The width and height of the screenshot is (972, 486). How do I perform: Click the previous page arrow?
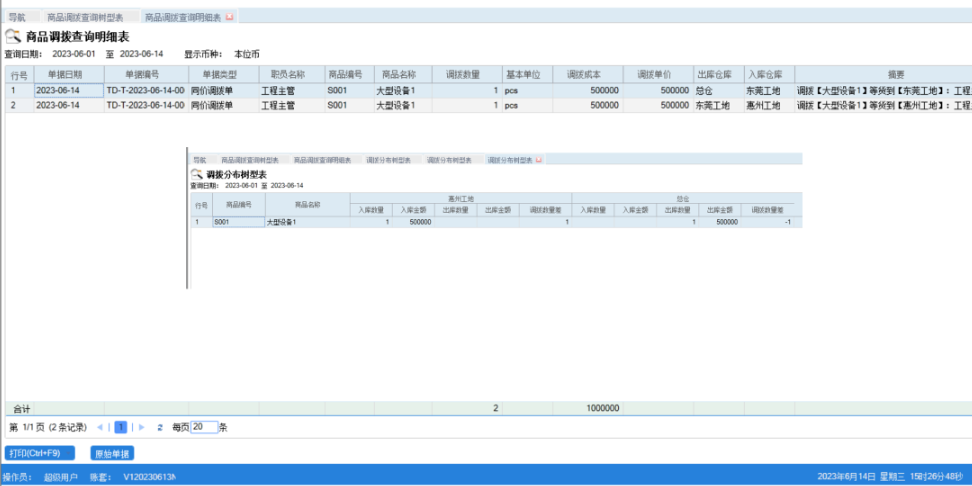click(x=108, y=427)
